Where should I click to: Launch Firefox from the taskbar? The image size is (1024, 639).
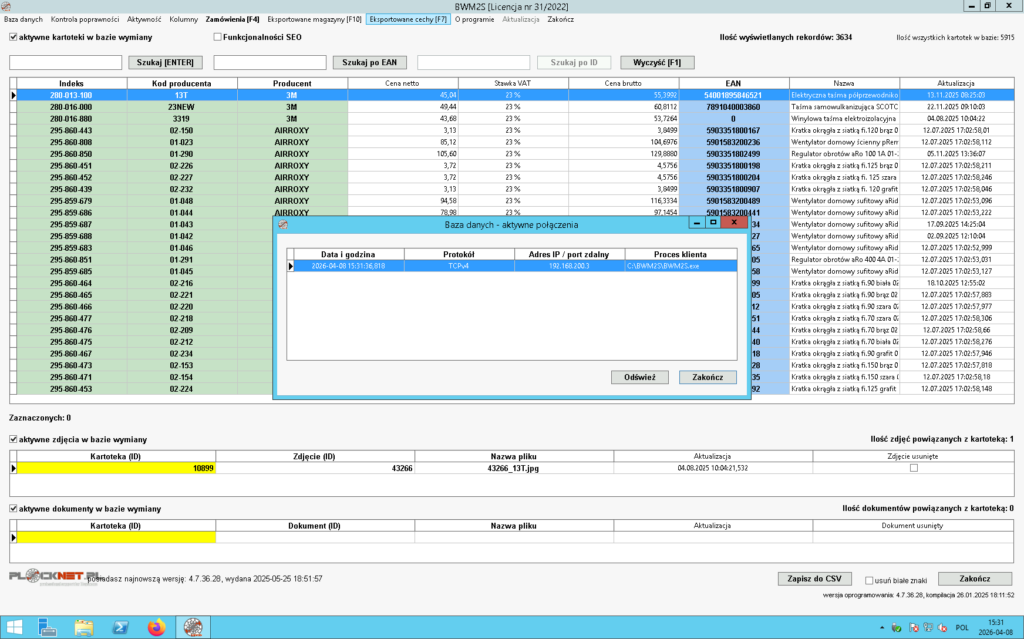[154, 627]
